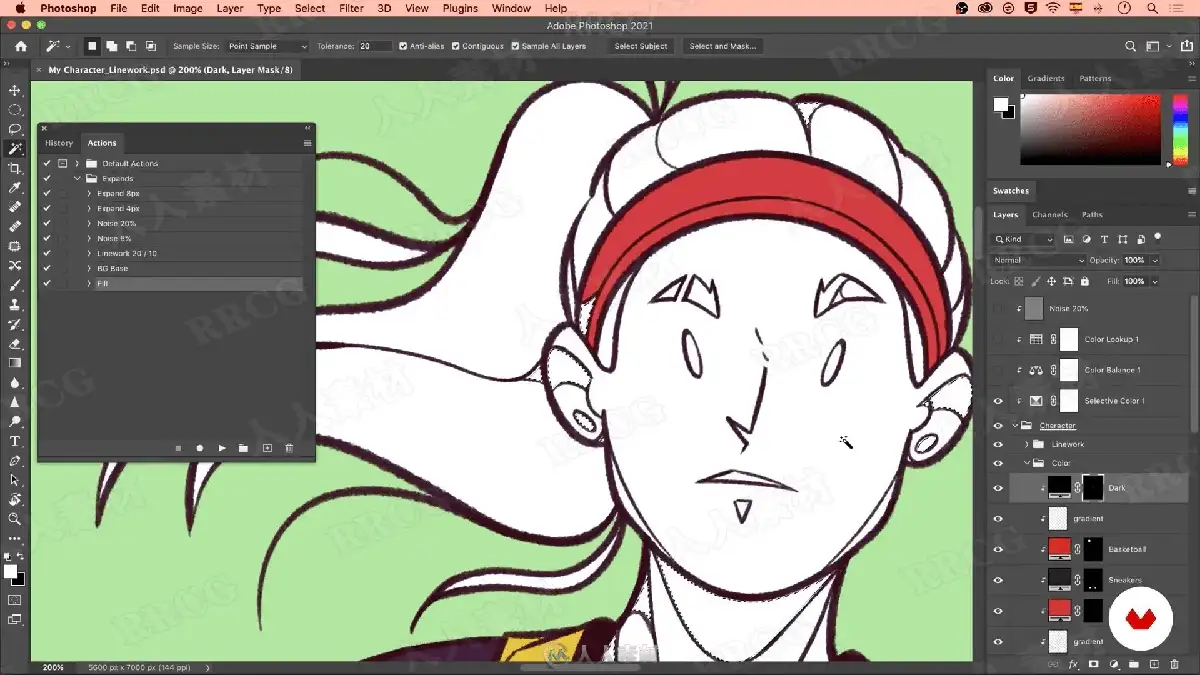The width and height of the screenshot is (1200, 675).
Task: Open the Layer menu
Action: [x=230, y=8]
